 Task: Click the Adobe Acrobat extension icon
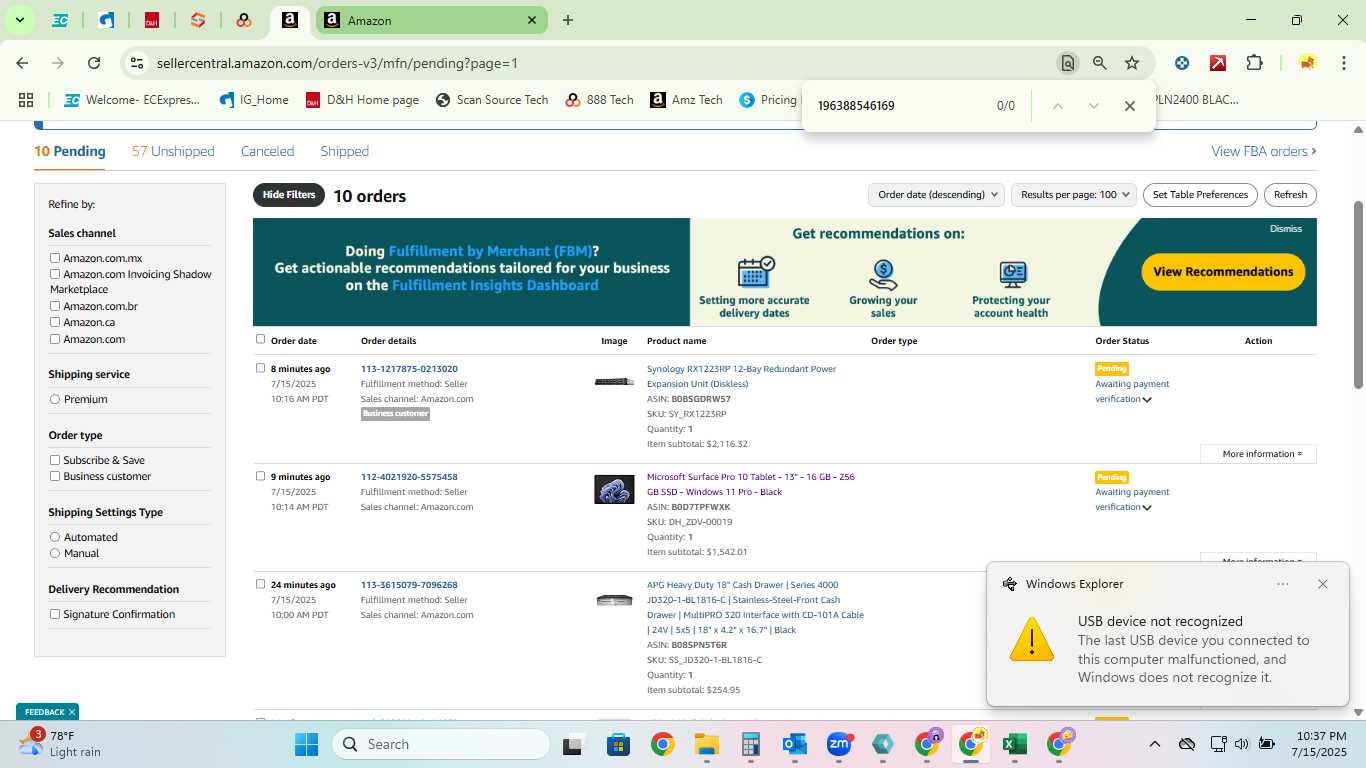[1218, 63]
